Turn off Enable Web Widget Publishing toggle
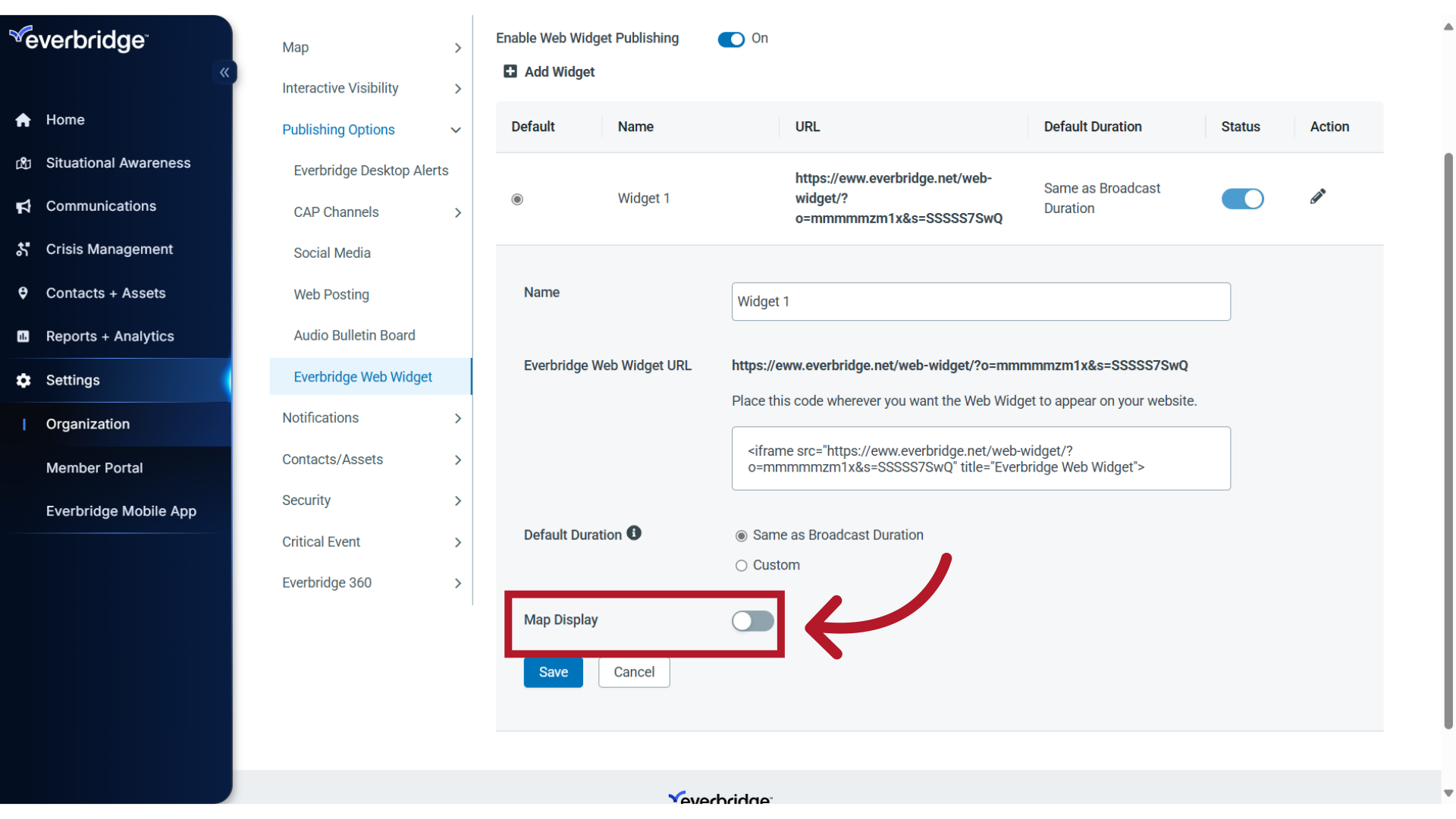The image size is (1456, 819). pyautogui.click(x=731, y=39)
